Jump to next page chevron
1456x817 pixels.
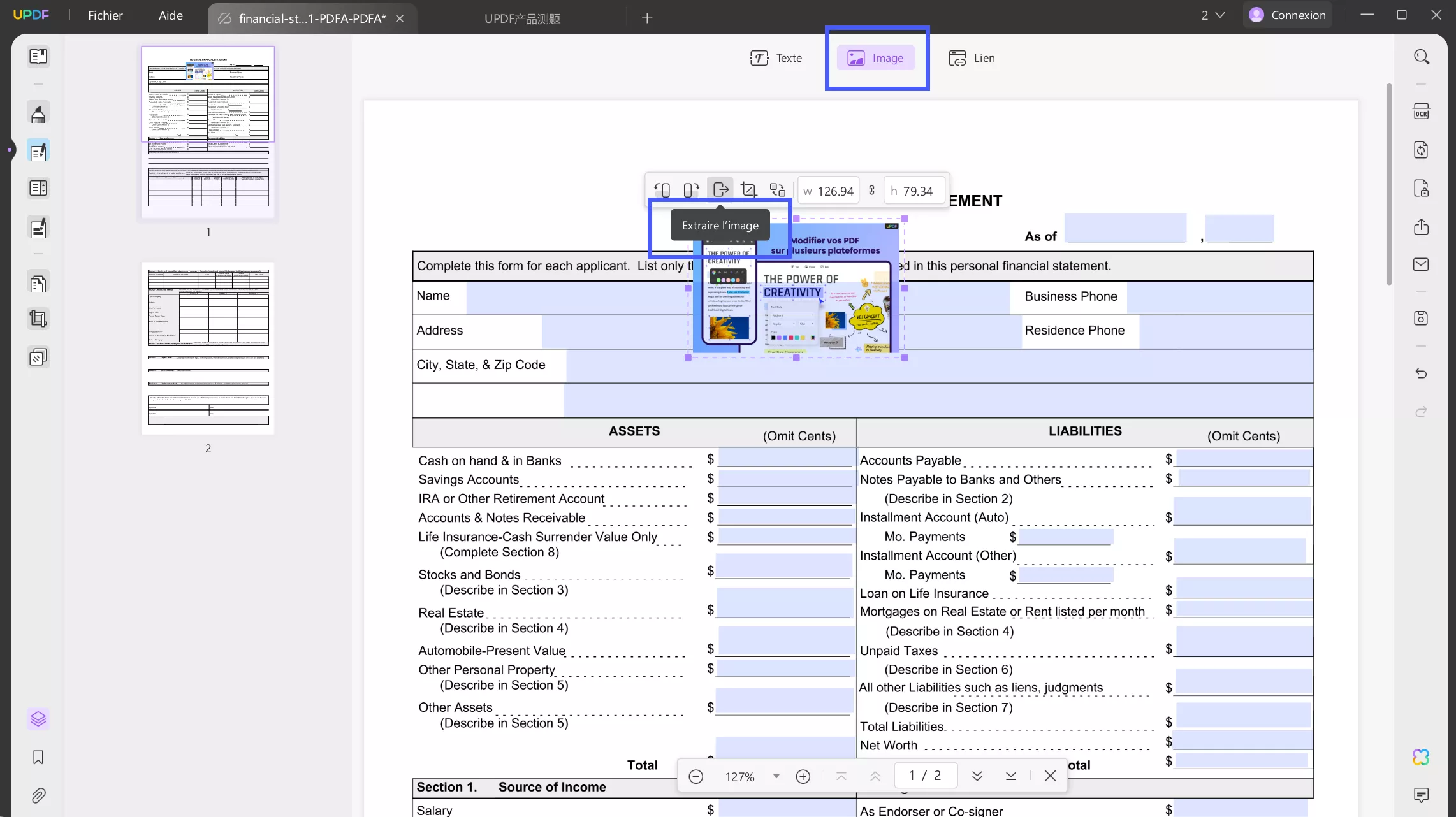tap(977, 776)
